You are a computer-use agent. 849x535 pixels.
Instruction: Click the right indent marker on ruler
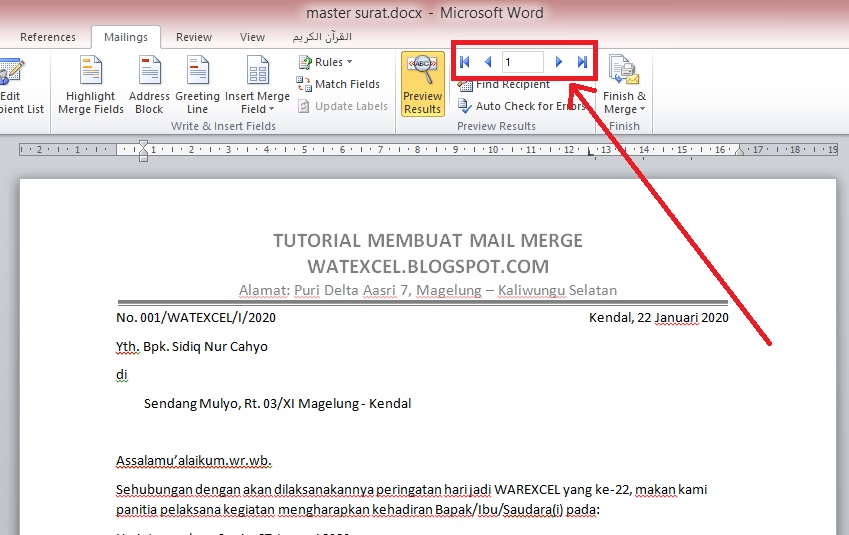point(739,152)
